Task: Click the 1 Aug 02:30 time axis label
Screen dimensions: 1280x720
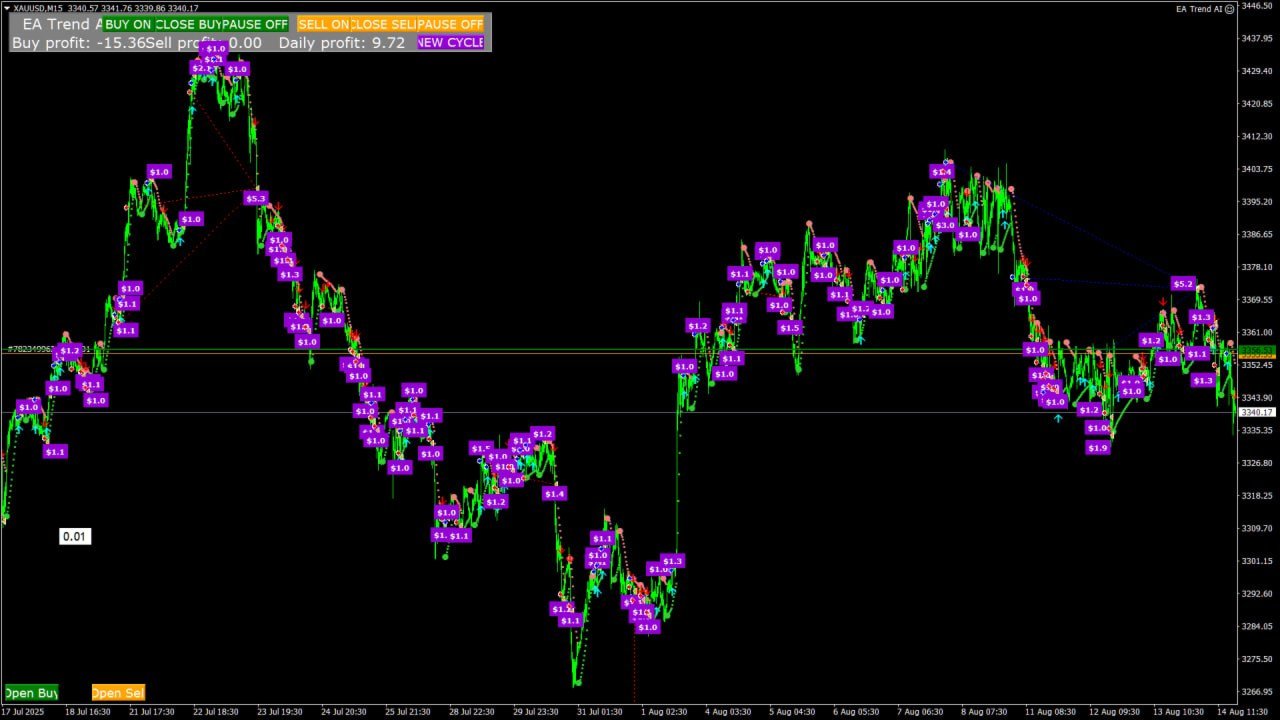Action: pyautogui.click(x=664, y=711)
